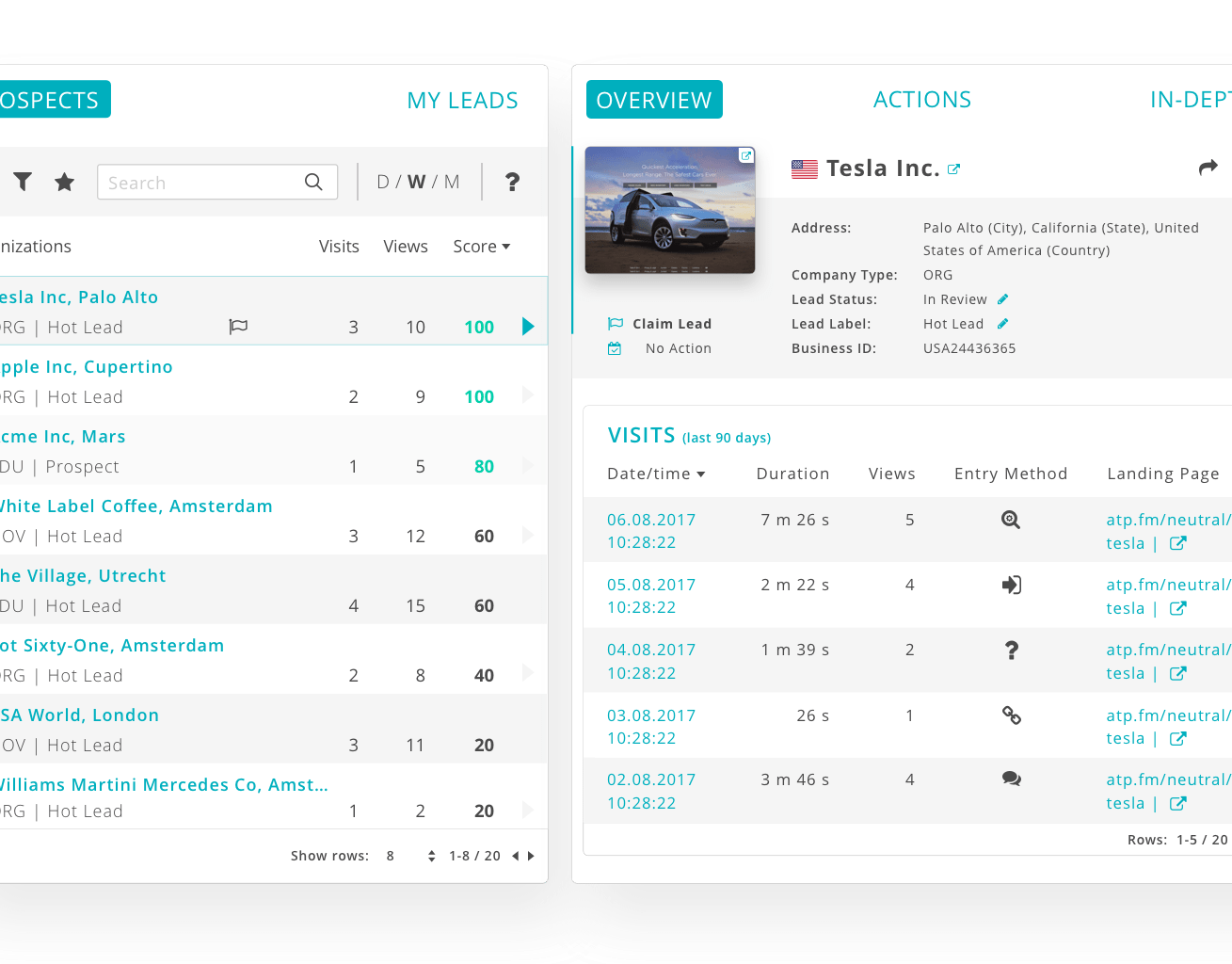
Task: Edit Lead Label with pencil icon
Action: coord(1003,324)
